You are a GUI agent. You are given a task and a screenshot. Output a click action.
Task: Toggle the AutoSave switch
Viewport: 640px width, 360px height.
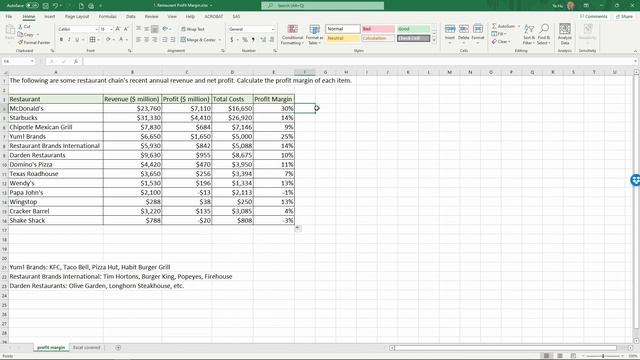point(32,6)
